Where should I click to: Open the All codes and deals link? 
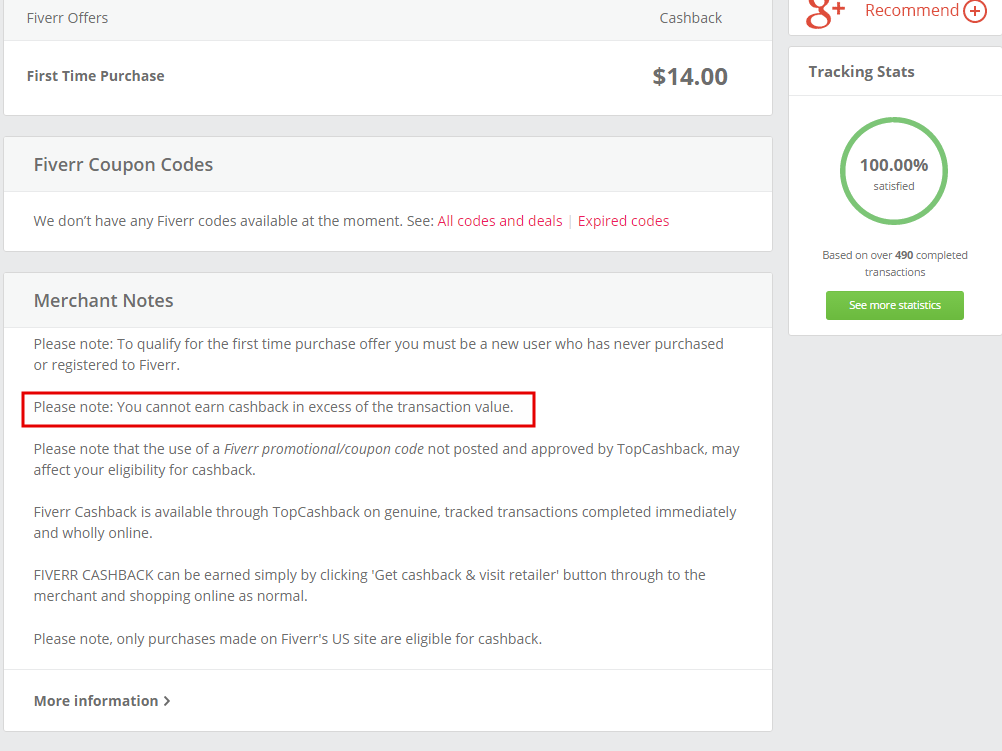point(500,221)
